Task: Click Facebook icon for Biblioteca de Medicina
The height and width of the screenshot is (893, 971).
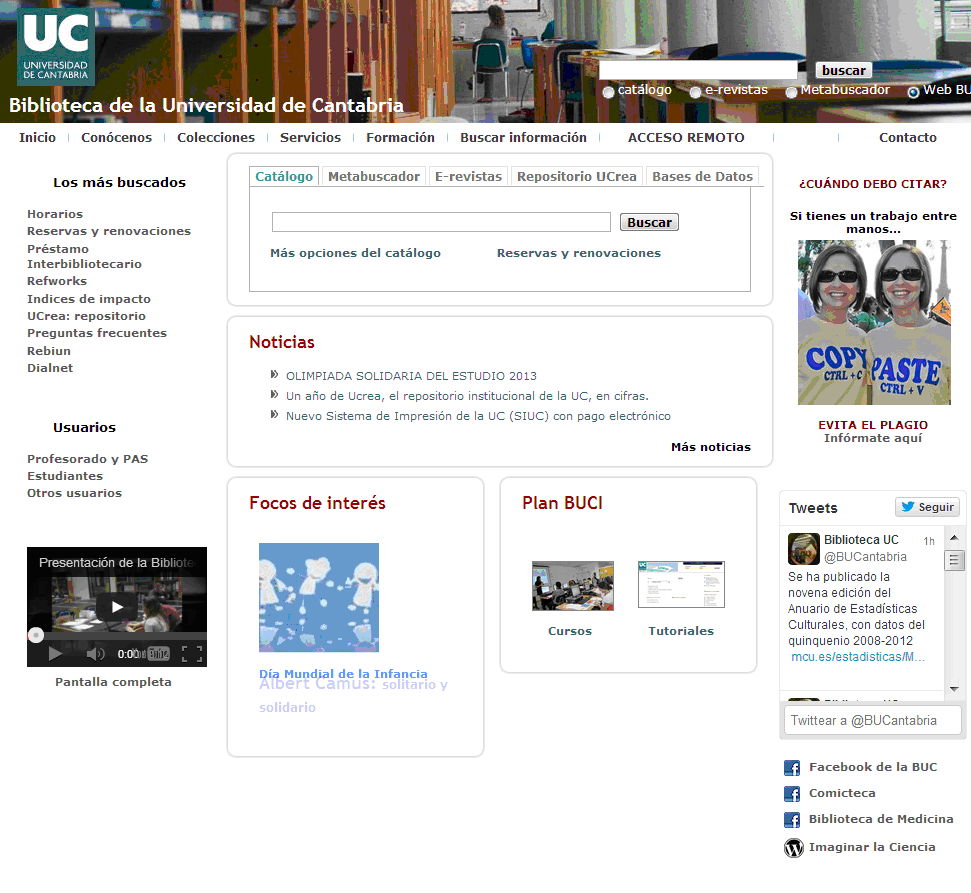Action: (x=792, y=820)
